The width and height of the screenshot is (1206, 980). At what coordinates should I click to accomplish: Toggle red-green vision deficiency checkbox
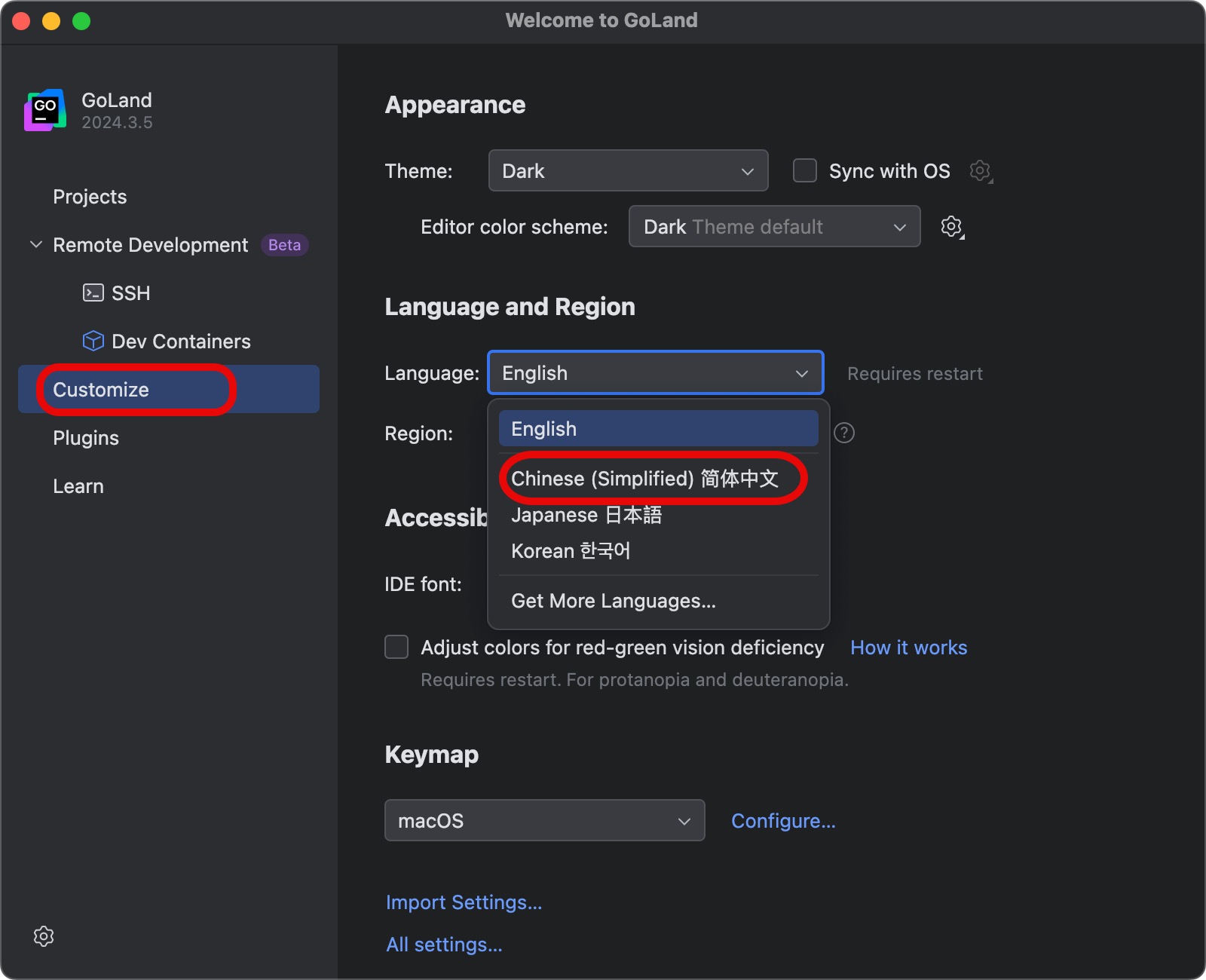[396, 647]
